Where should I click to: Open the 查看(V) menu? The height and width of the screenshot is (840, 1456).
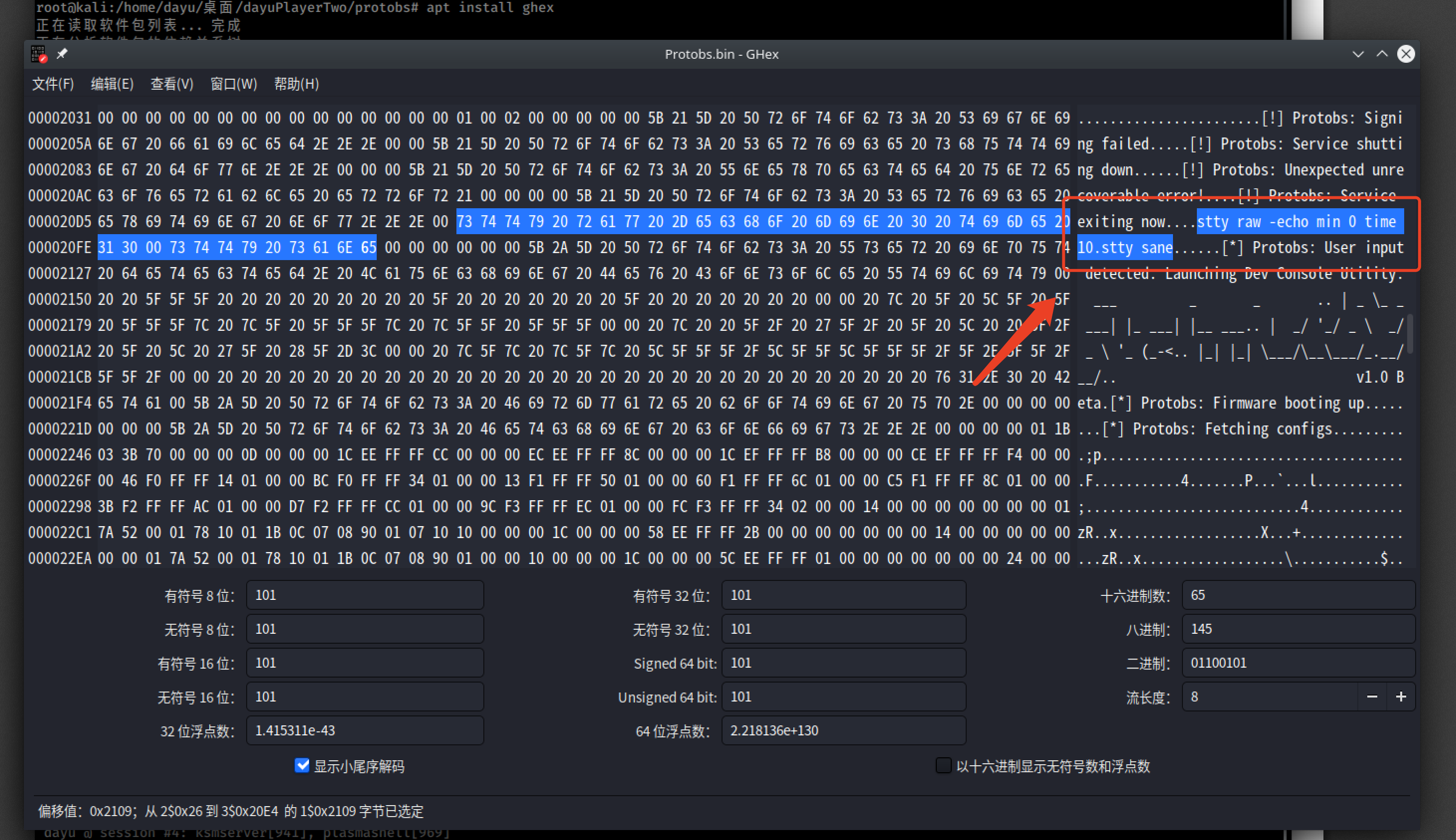tap(171, 84)
